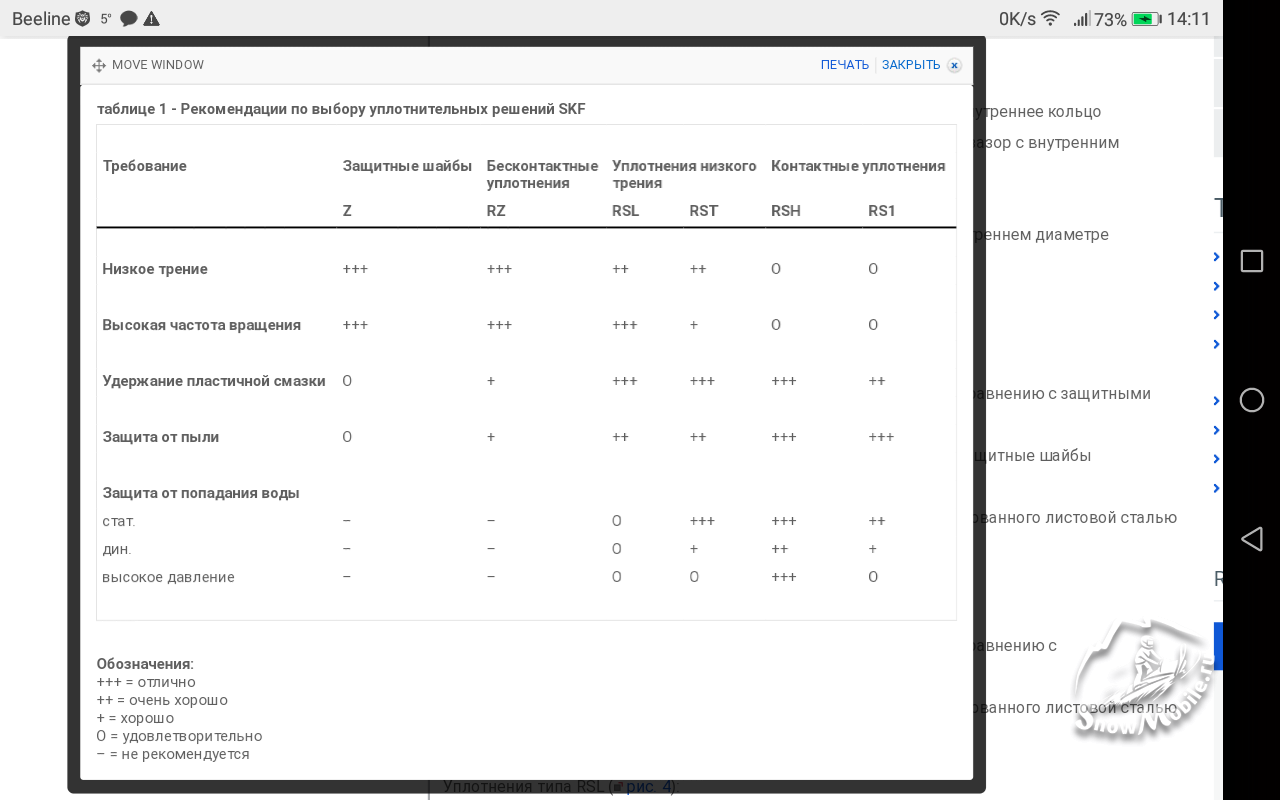The height and width of the screenshot is (800, 1280).
Task: Click the ПЕЧАТЬ print link
Action: tap(845, 65)
